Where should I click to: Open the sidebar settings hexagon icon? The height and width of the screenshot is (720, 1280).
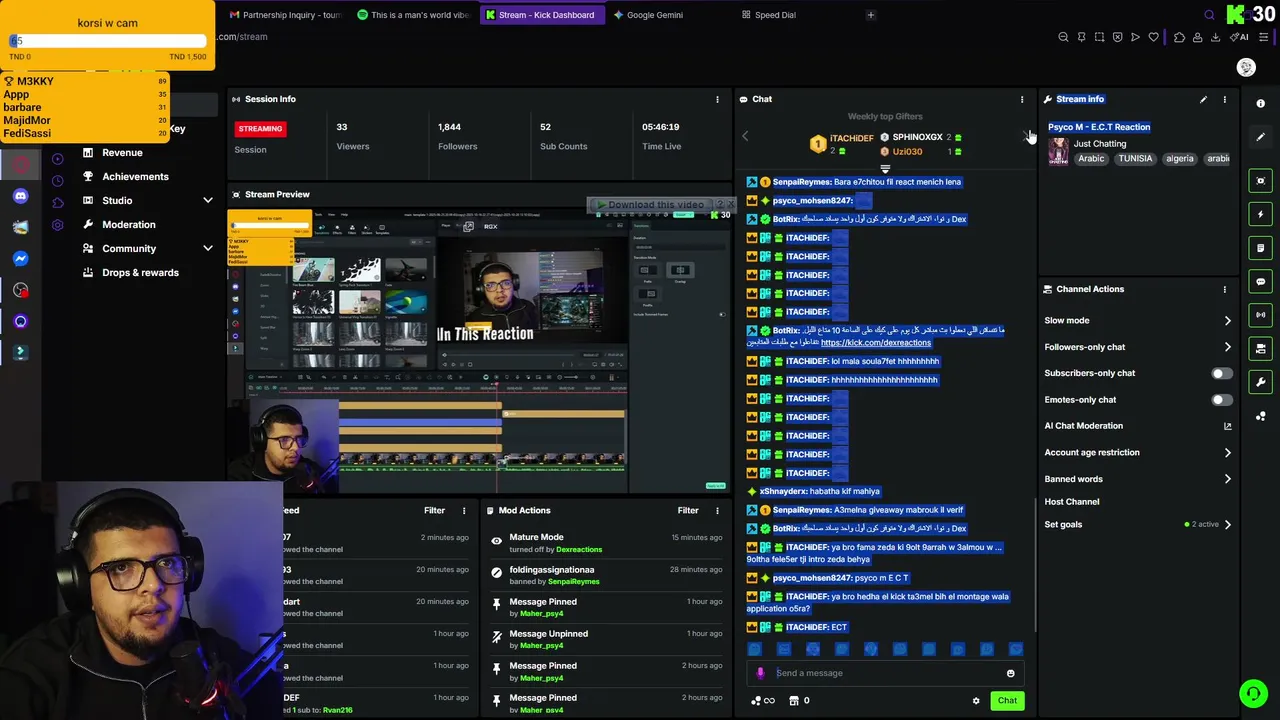point(57,225)
